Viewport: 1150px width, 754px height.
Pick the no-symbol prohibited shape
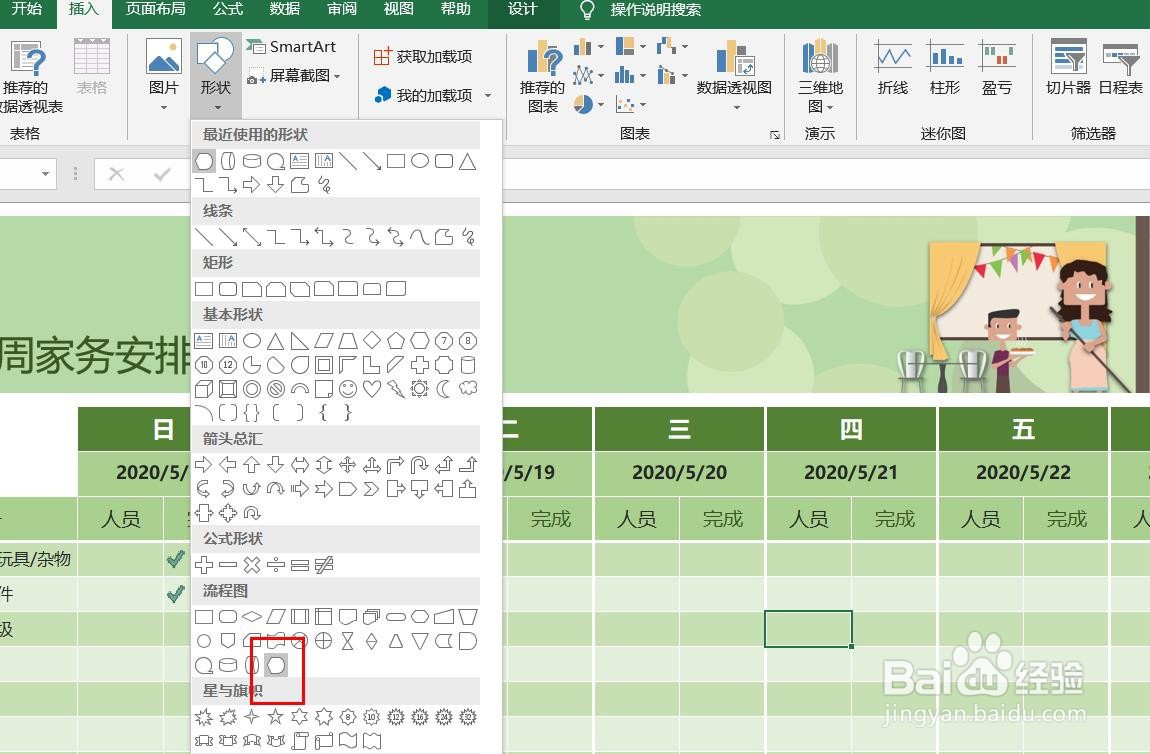276,389
